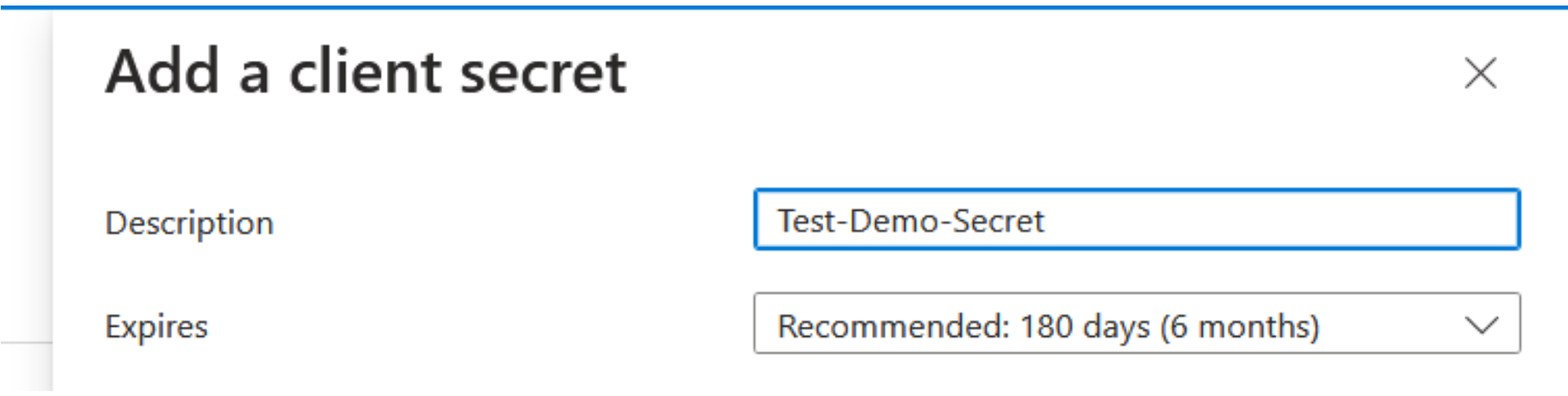
Task: Click the Description text input field
Action: pos(1136,220)
